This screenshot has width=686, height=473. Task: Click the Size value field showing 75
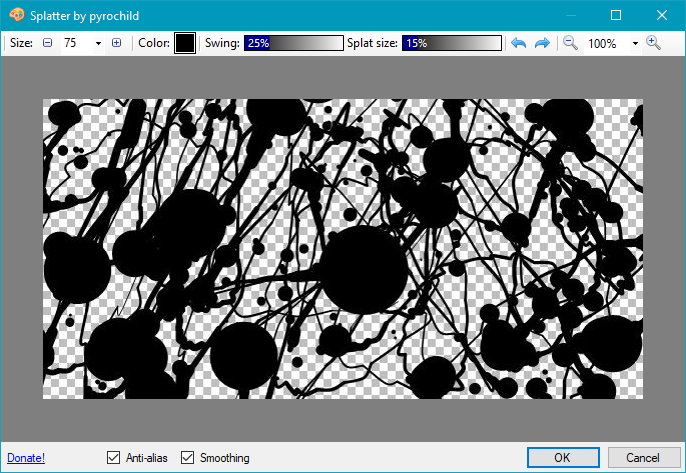click(77, 43)
